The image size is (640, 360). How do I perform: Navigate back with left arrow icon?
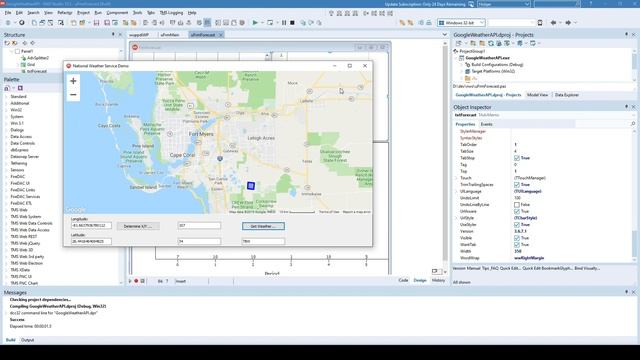coord(553,23)
